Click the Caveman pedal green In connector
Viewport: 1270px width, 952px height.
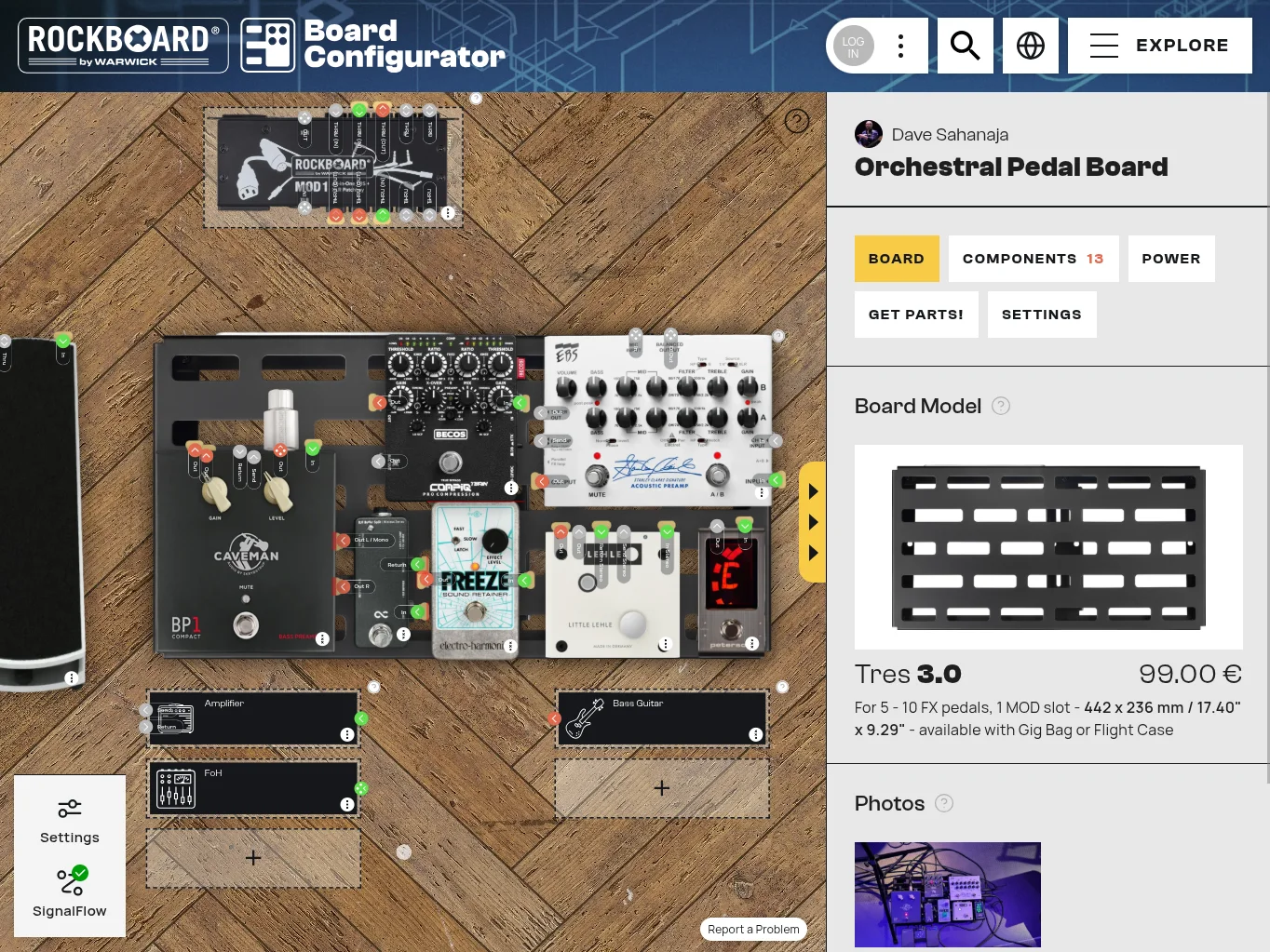click(x=313, y=449)
